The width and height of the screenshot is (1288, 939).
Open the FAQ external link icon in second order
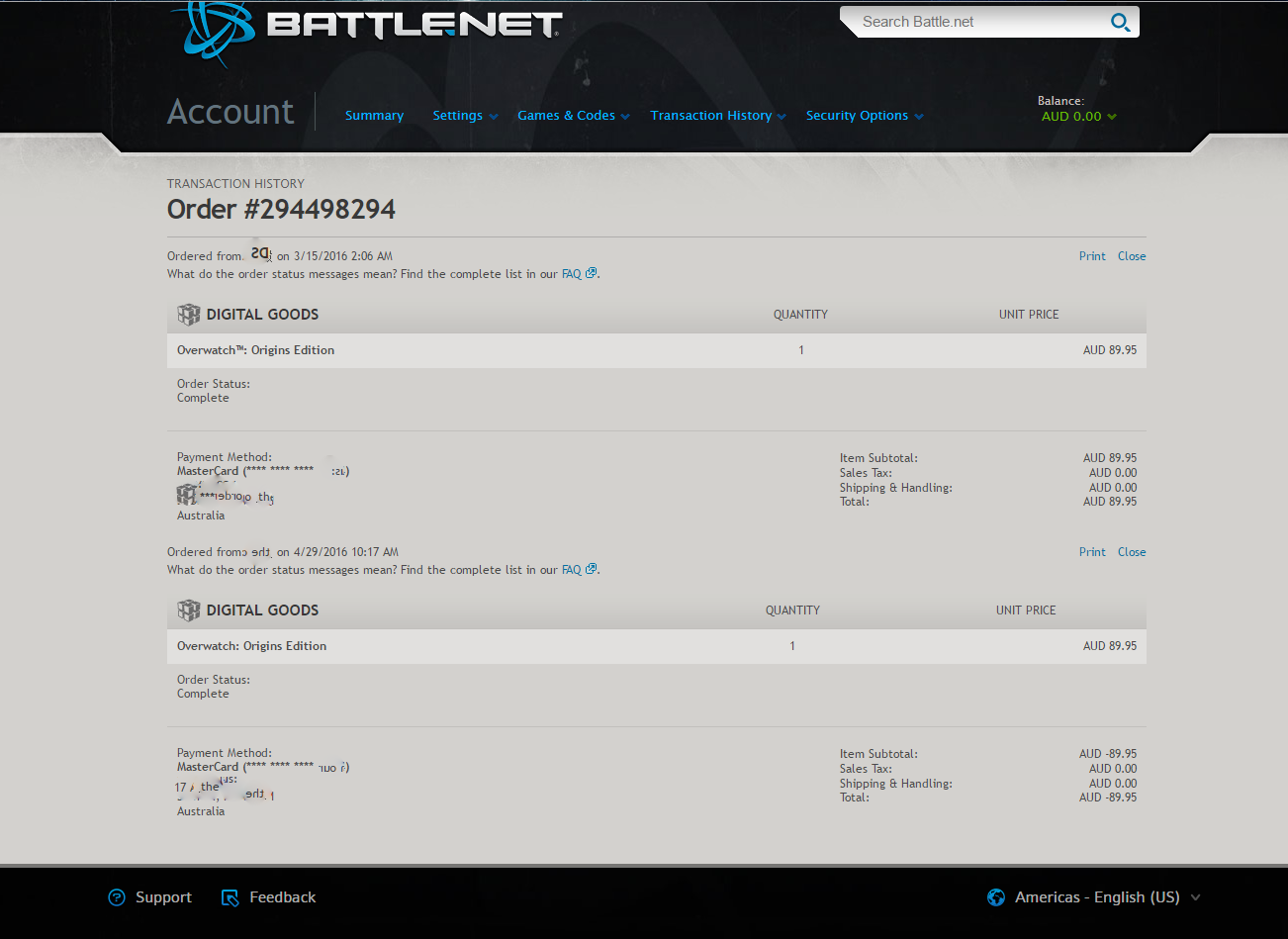(x=592, y=569)
